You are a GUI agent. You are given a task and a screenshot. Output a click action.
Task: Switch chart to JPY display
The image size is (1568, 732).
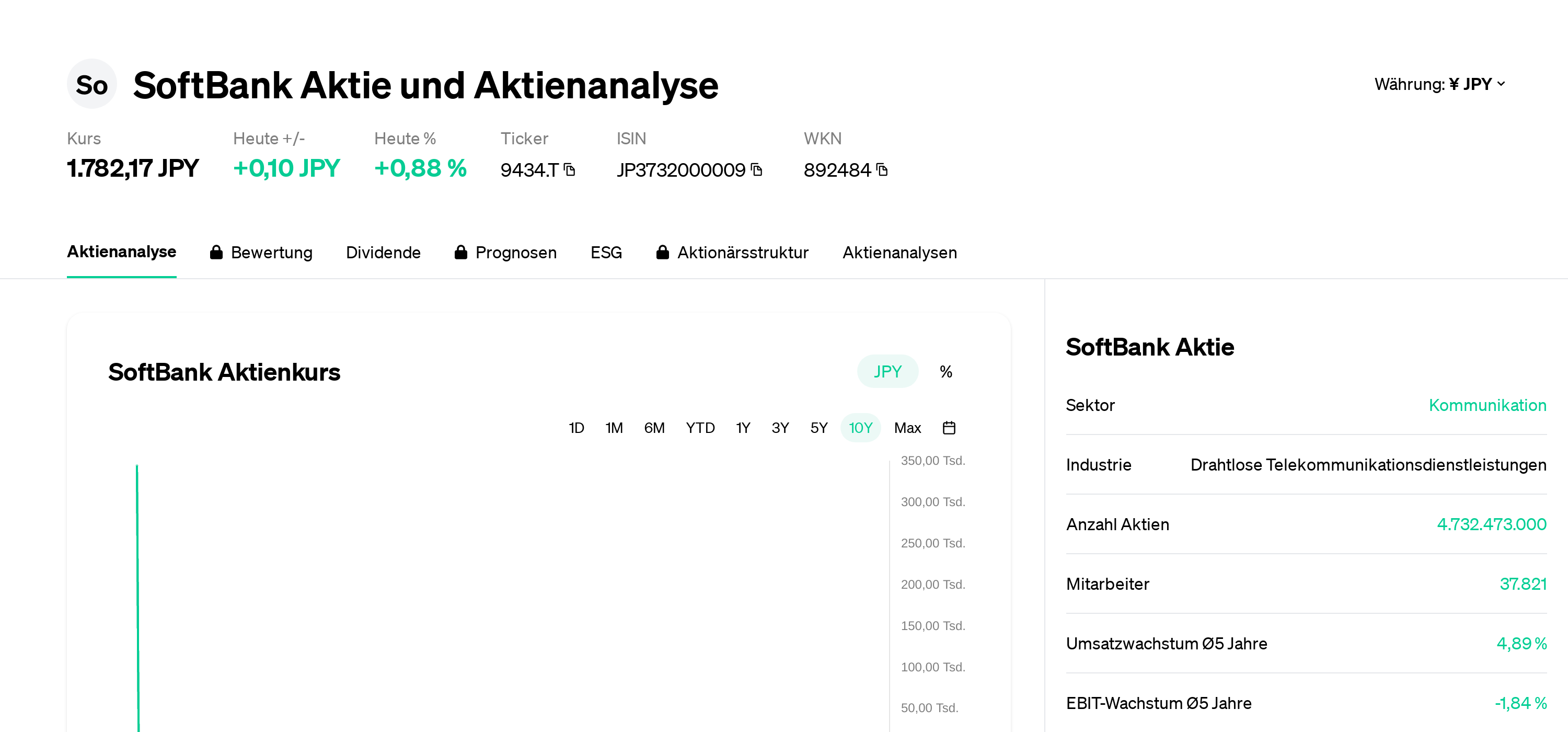coord(887,371)
